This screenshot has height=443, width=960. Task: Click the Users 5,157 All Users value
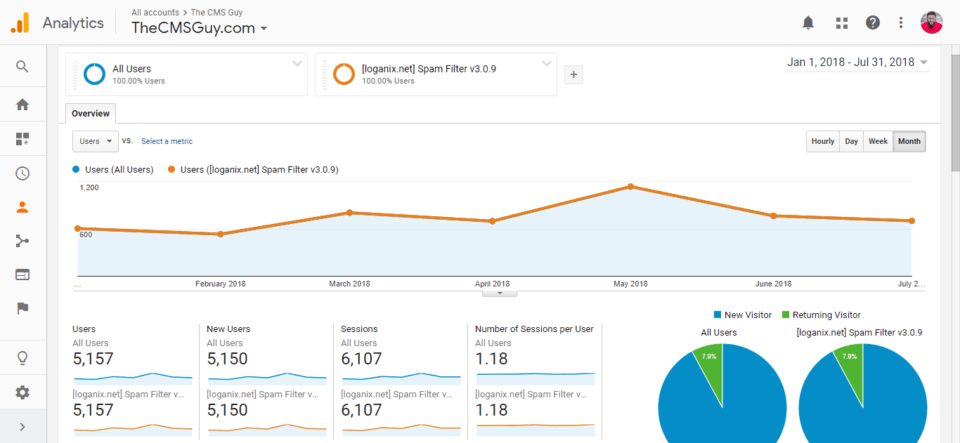[x=93, y=359]
